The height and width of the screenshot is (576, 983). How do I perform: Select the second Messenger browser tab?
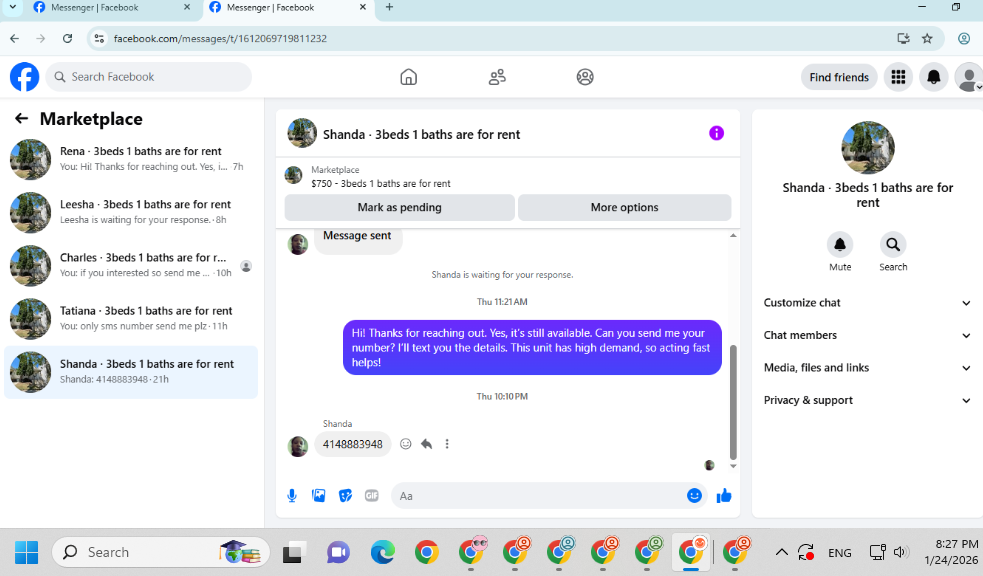288,8
